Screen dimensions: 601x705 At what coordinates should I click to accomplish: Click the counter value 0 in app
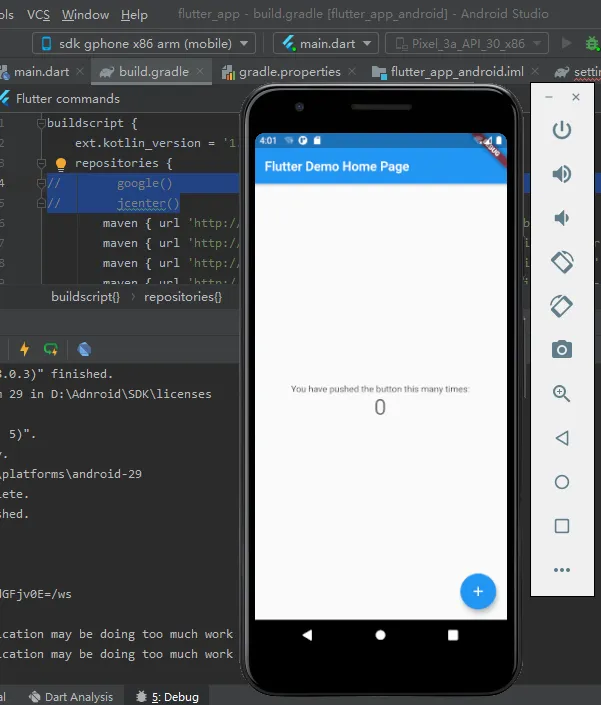[380, 407]
